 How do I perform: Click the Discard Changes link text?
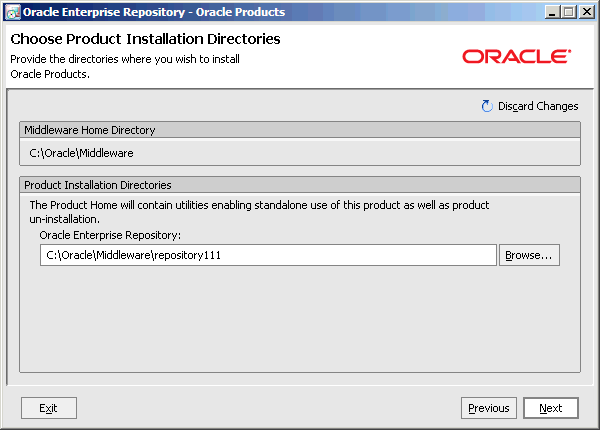(x=538, y=106)
